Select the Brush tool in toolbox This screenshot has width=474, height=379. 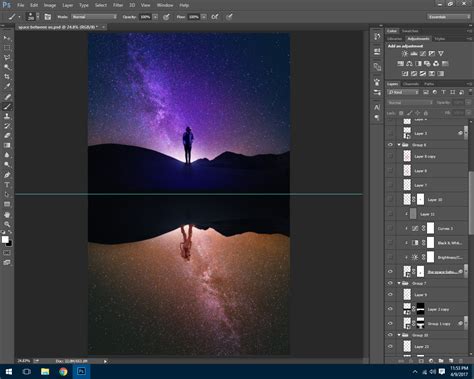click(7, 107)
